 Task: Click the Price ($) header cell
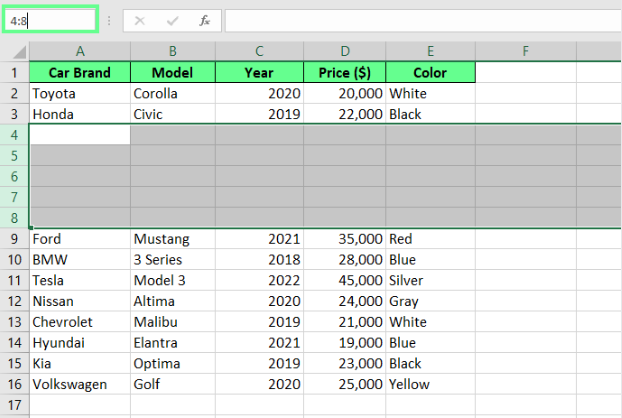pyautogui.click(x=344, y=73)
